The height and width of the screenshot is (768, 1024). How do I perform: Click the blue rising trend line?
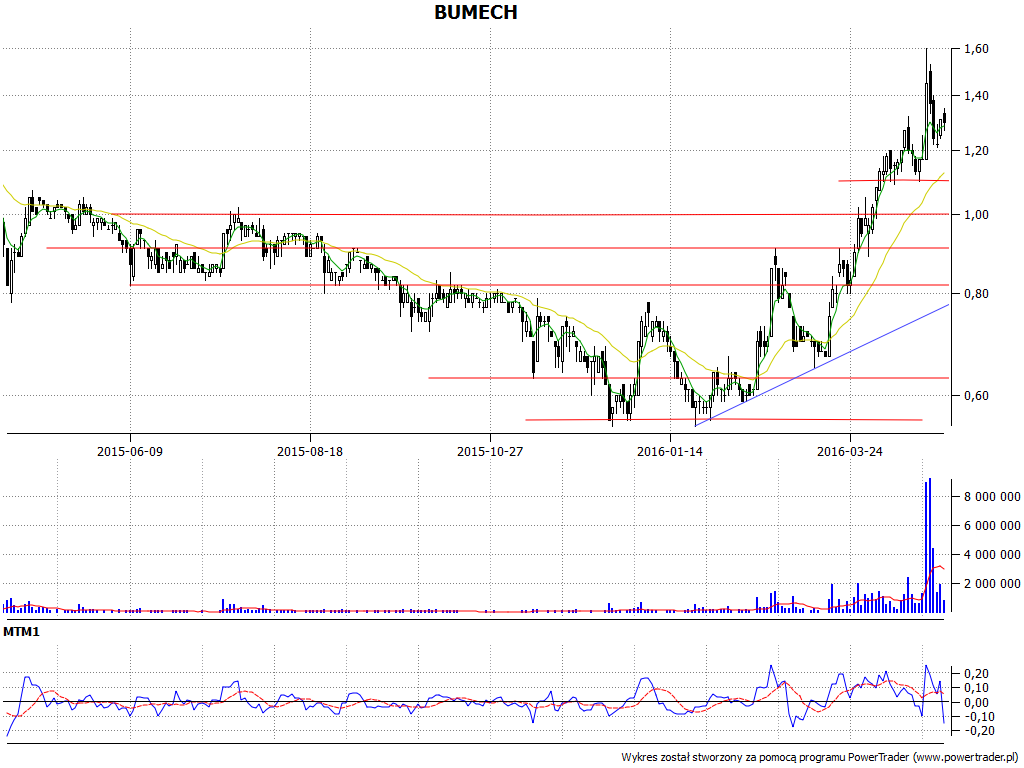(x=822, y=364)
